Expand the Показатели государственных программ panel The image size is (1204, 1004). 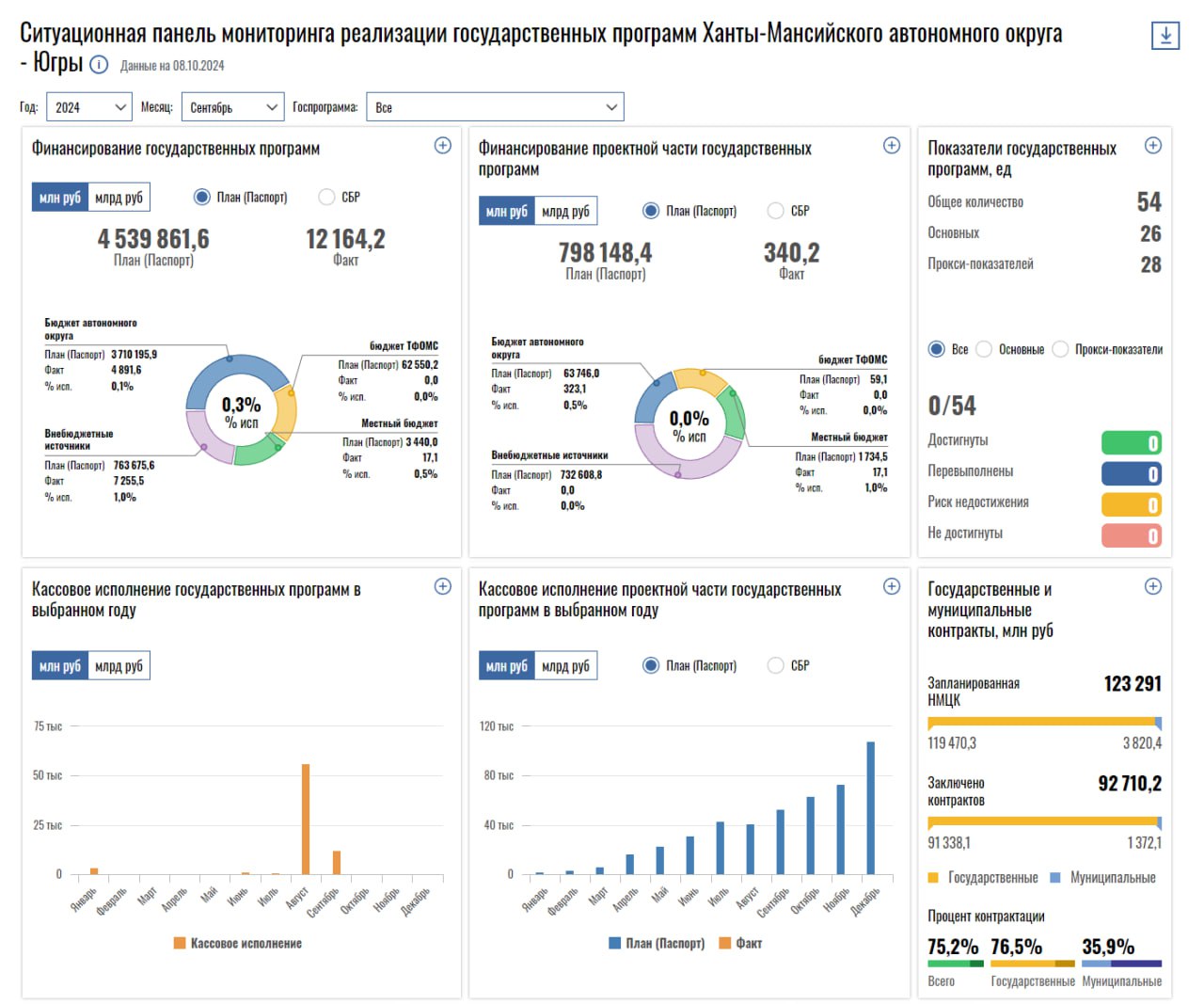pyautogui.click(x=1152, y=146)
